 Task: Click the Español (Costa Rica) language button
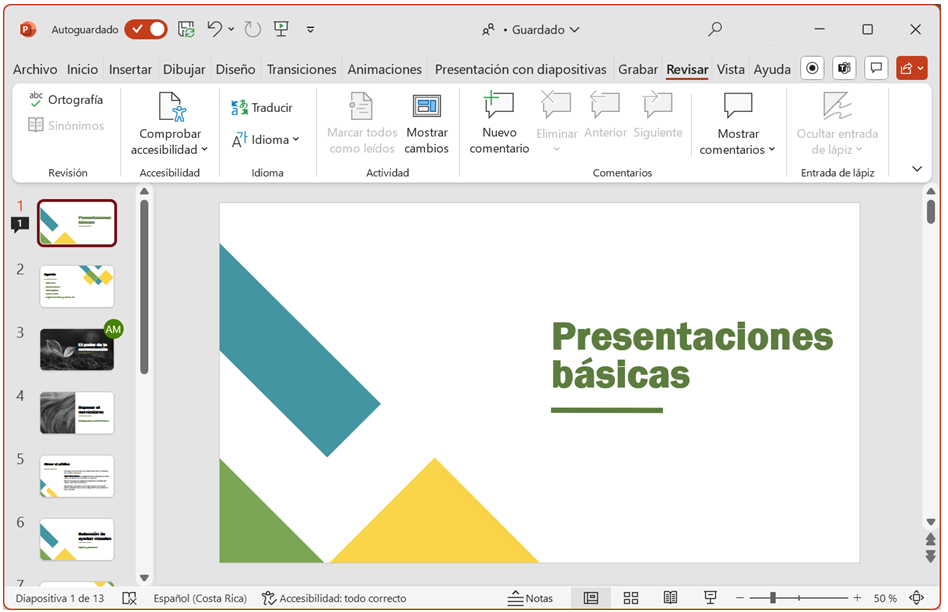pos(200,598)
